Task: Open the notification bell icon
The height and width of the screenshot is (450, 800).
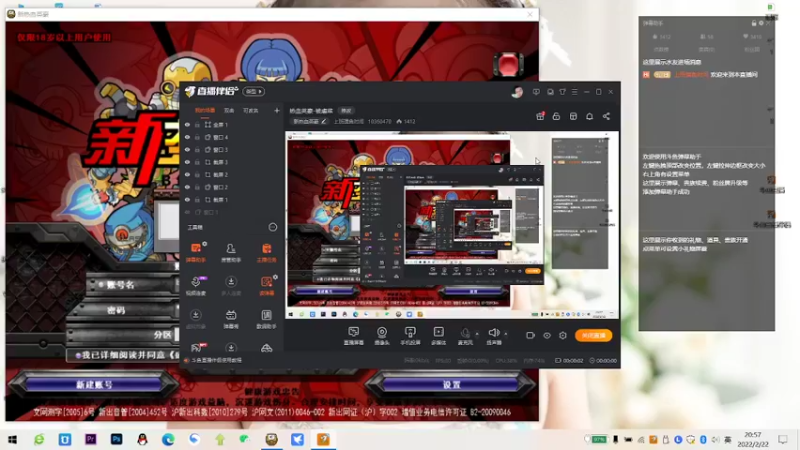Action: tap(589, 116)
